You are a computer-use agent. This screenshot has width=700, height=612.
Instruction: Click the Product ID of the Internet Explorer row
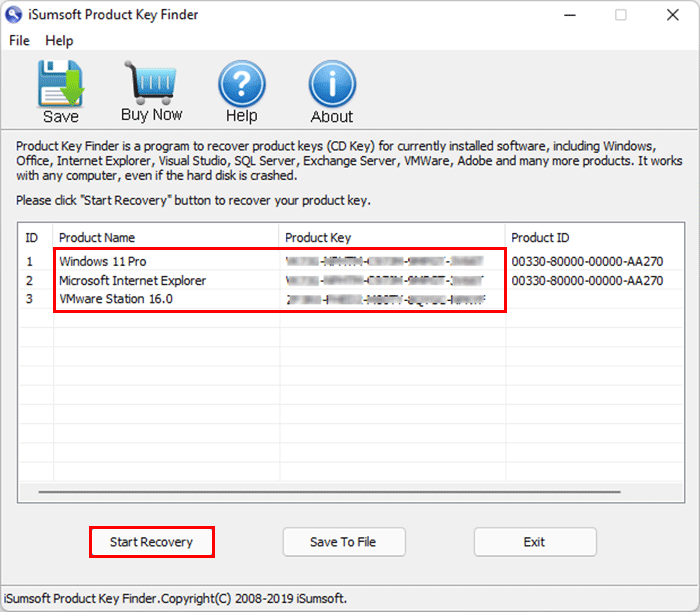tap(587, 280)
